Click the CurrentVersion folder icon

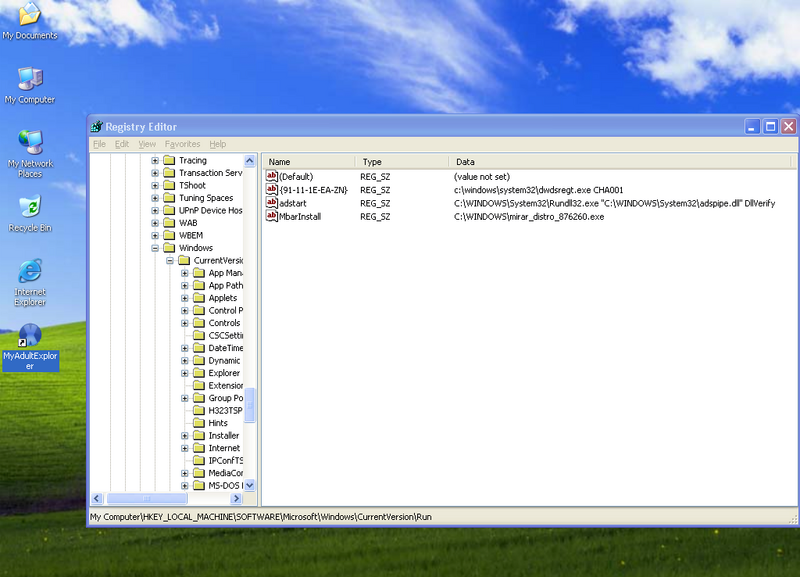click(x=184, y=260)
